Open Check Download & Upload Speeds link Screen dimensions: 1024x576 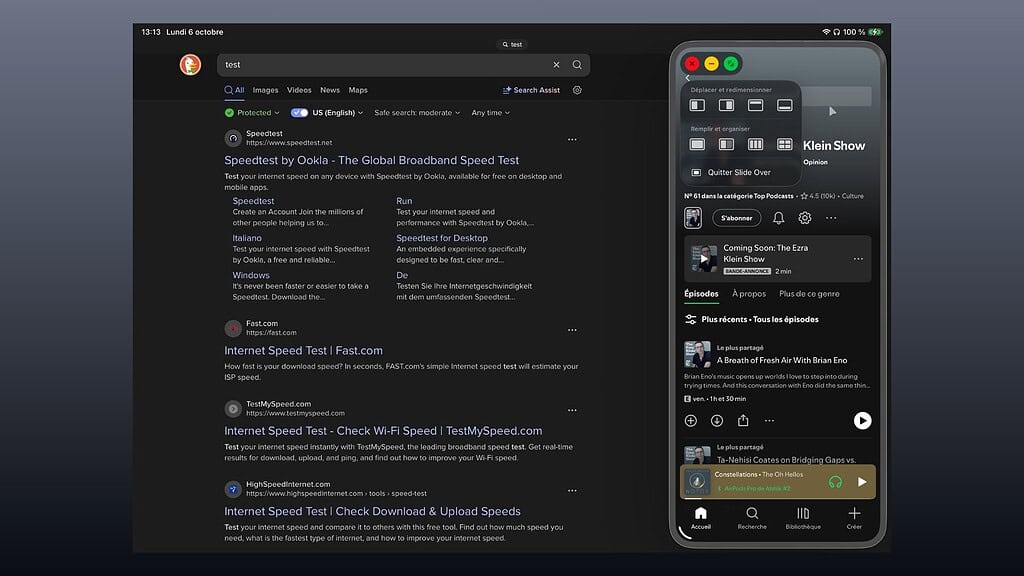[372, 511]
